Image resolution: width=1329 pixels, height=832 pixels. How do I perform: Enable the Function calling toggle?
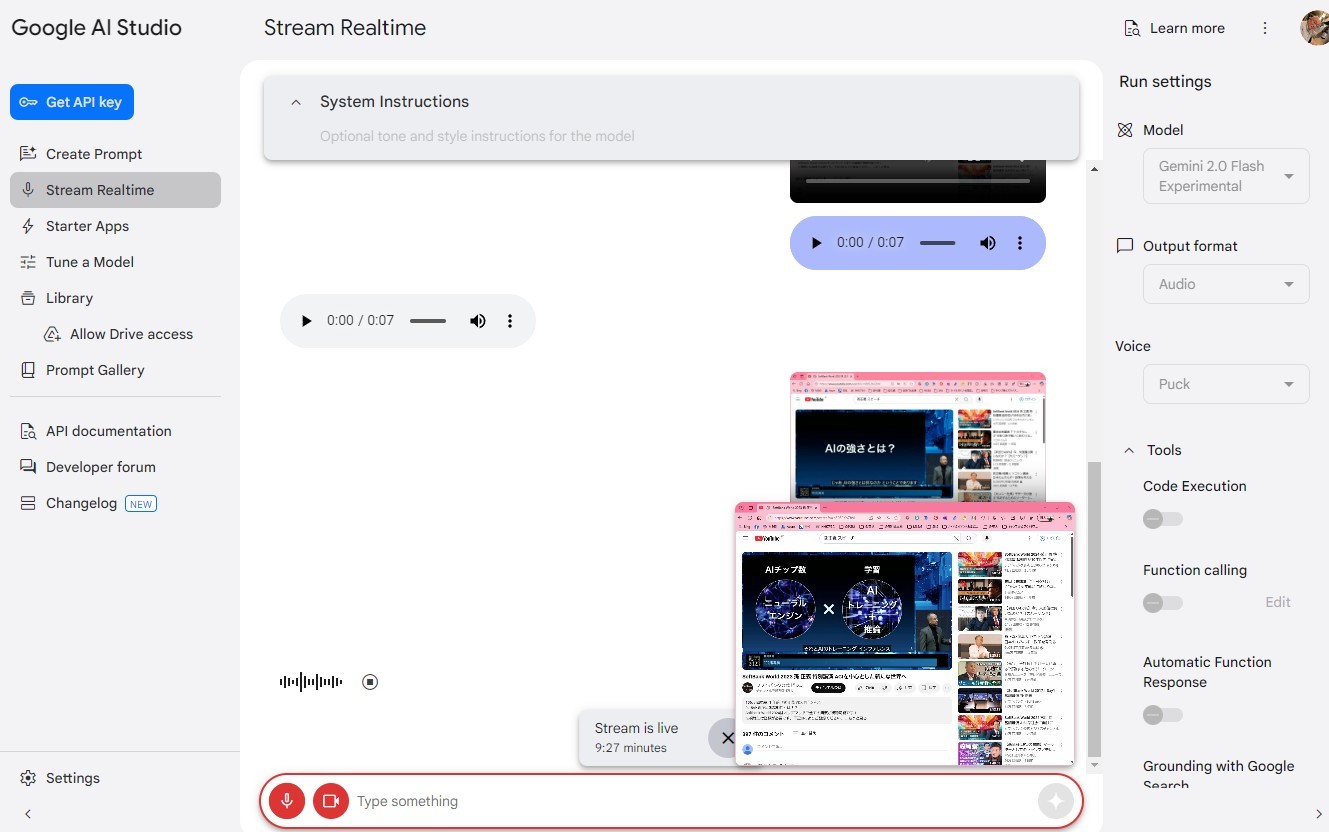[x=1162, y=603]
